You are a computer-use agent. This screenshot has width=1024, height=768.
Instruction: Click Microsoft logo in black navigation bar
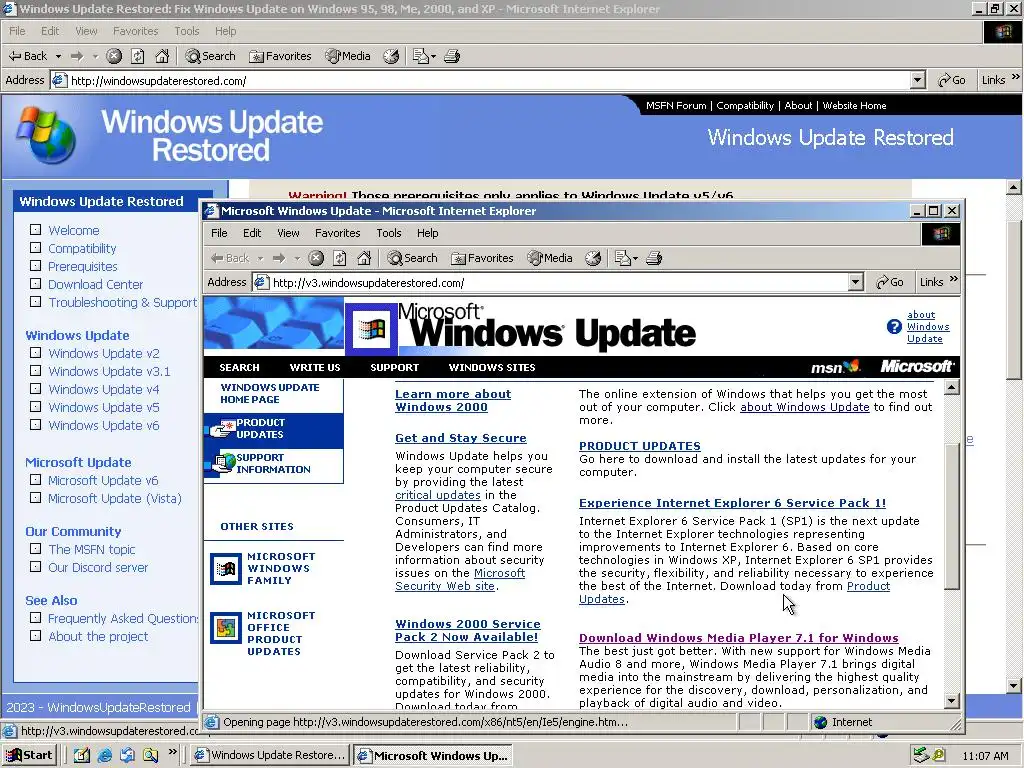click(916, 366)
